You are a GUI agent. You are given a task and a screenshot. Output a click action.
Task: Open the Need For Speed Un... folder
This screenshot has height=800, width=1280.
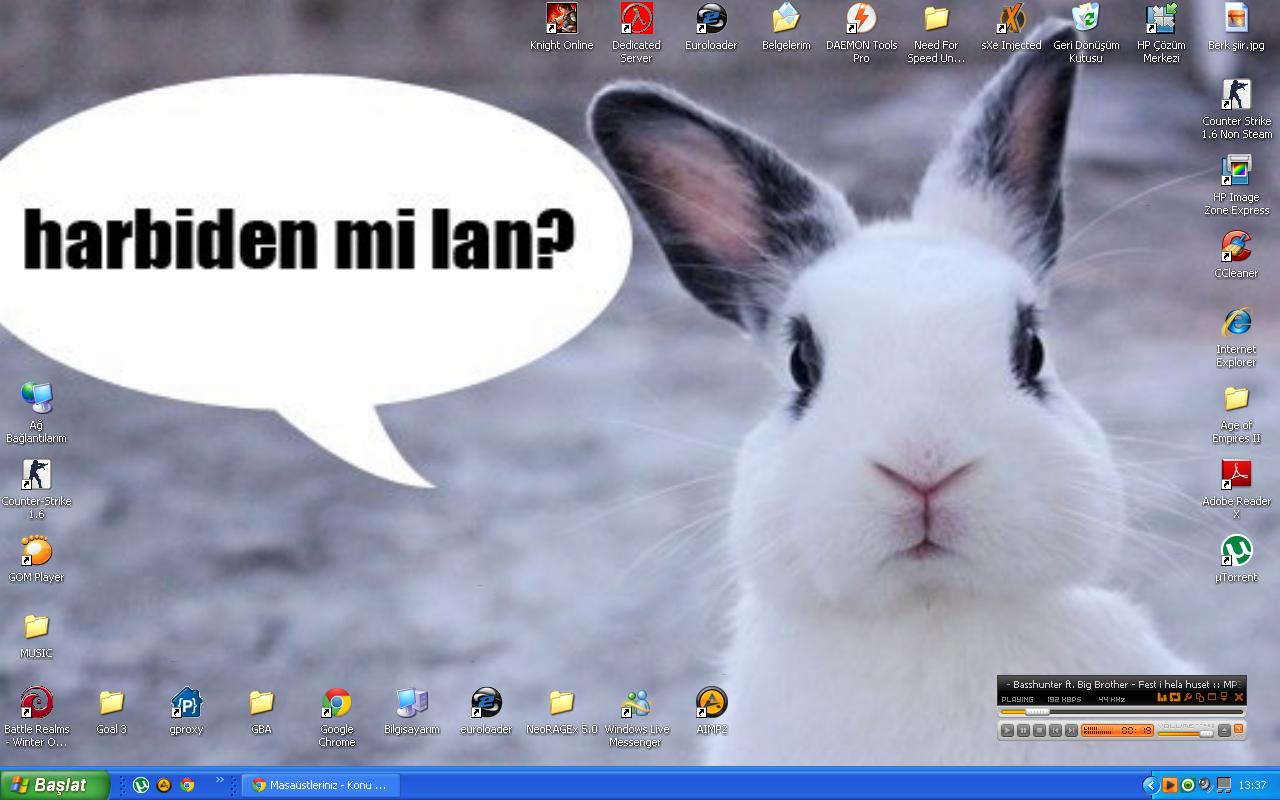(x=936, y=33)
